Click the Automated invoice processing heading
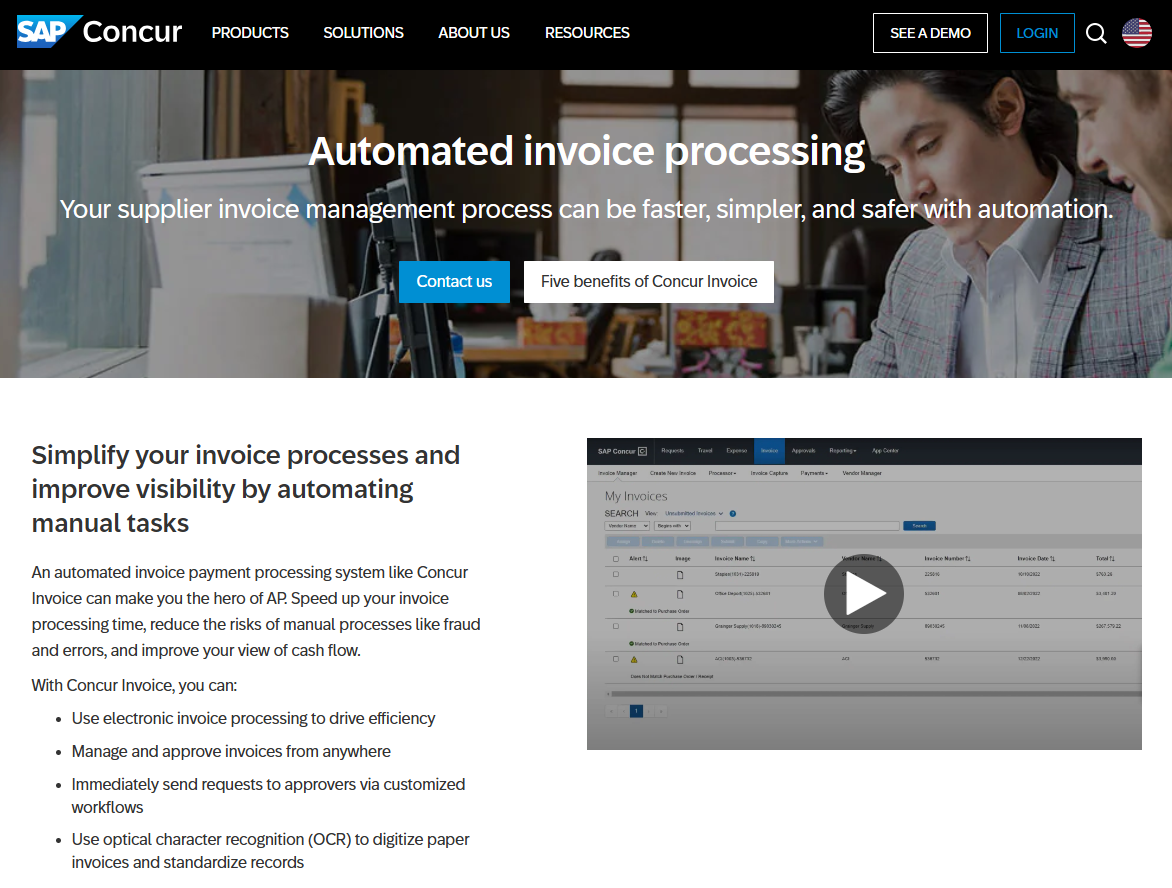1172x888 pixels. [x=587, y=151]
